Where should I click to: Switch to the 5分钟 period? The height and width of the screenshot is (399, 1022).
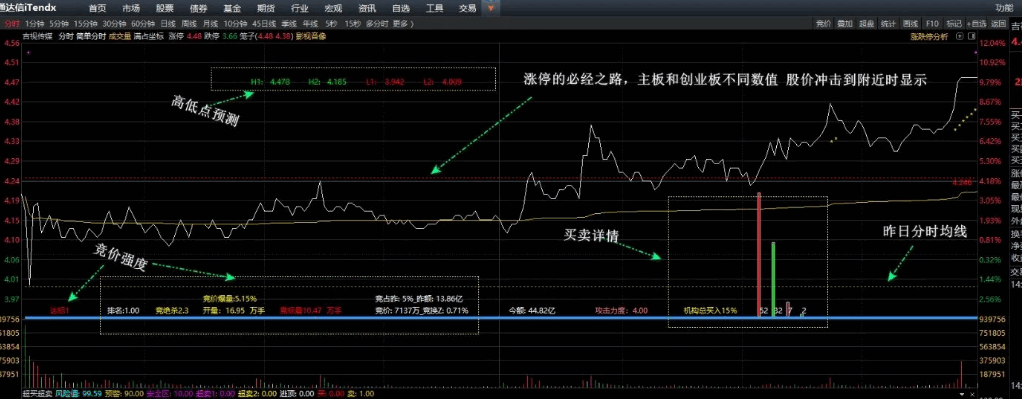click(59, 23)
